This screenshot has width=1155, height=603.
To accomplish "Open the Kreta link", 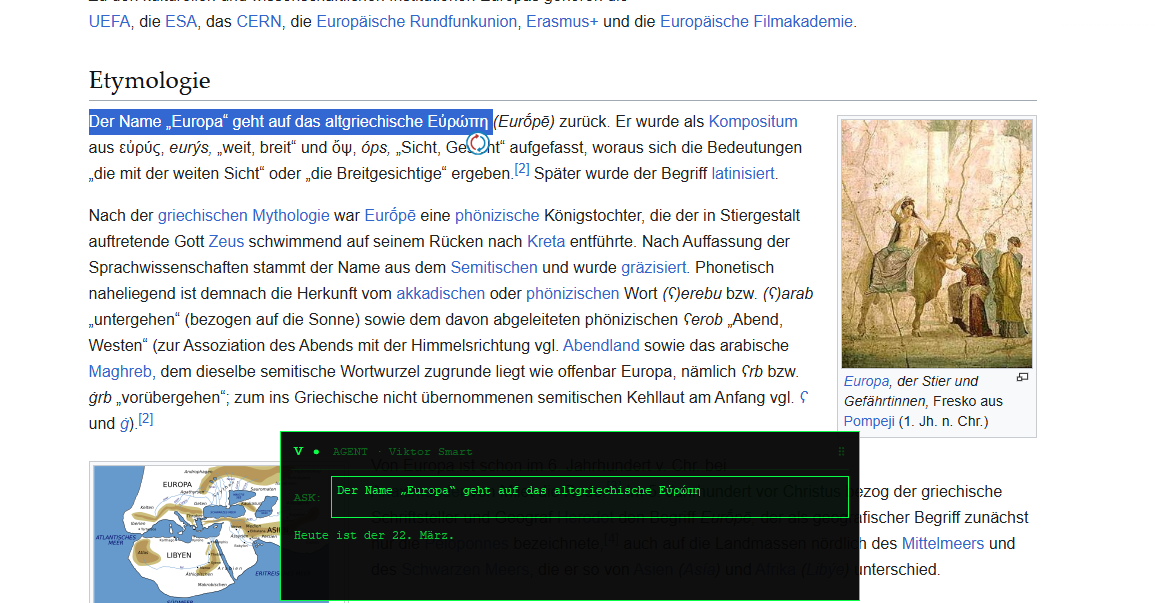I will pyautogui.click(x=546, y=241).
